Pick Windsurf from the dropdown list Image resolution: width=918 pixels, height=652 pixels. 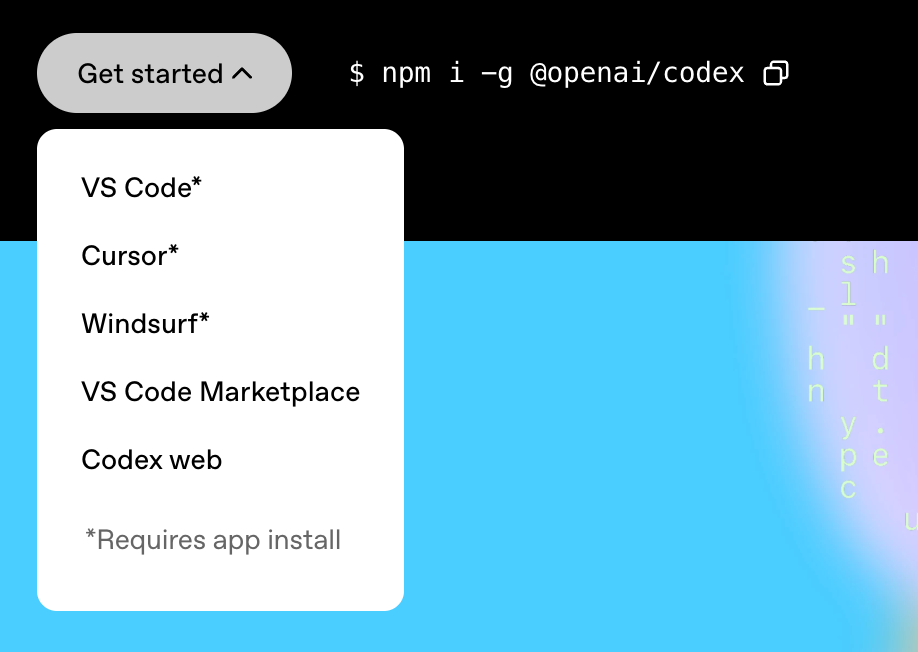[145, 324]
